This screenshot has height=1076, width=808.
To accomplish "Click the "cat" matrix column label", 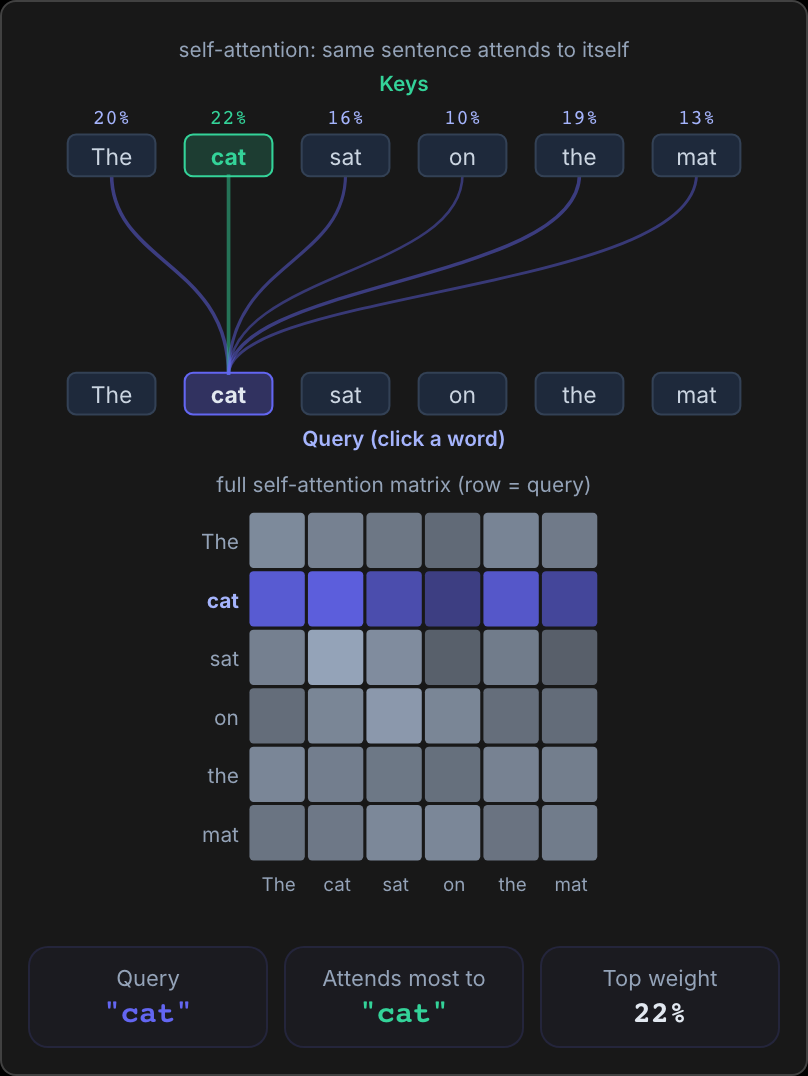I will [x=337, y=885].
